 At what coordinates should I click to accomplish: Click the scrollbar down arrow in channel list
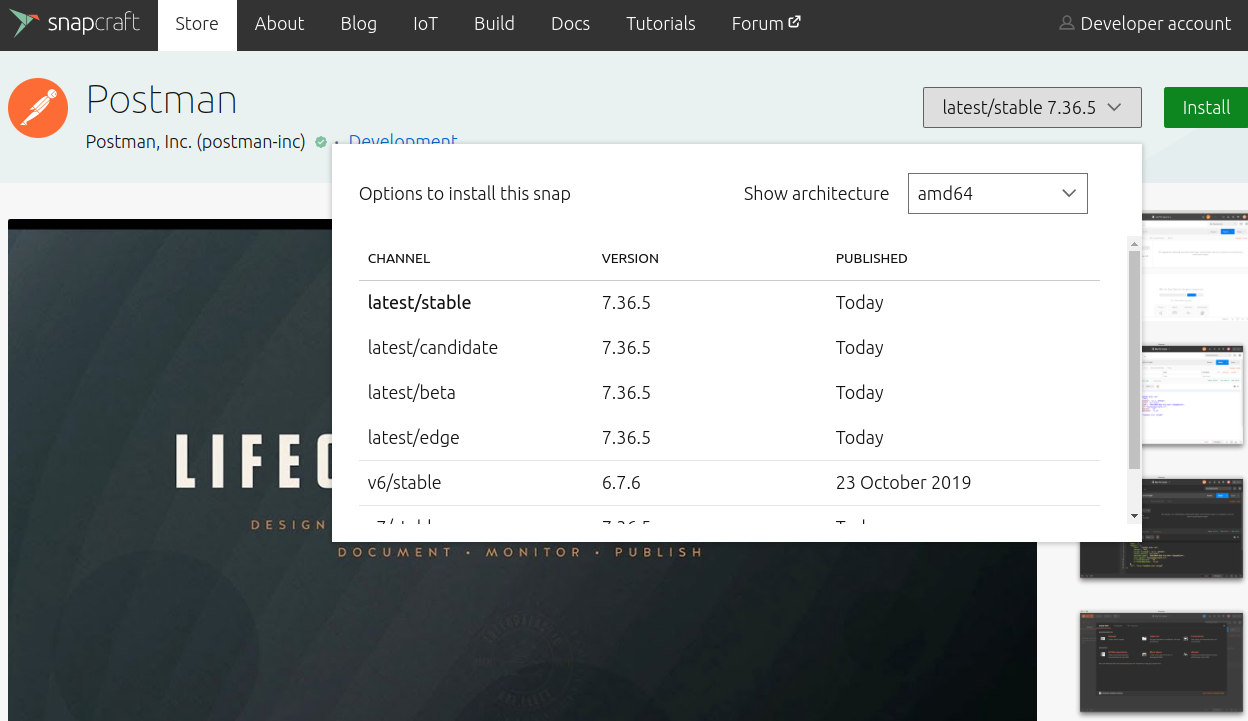click(x=1133, y=516)
